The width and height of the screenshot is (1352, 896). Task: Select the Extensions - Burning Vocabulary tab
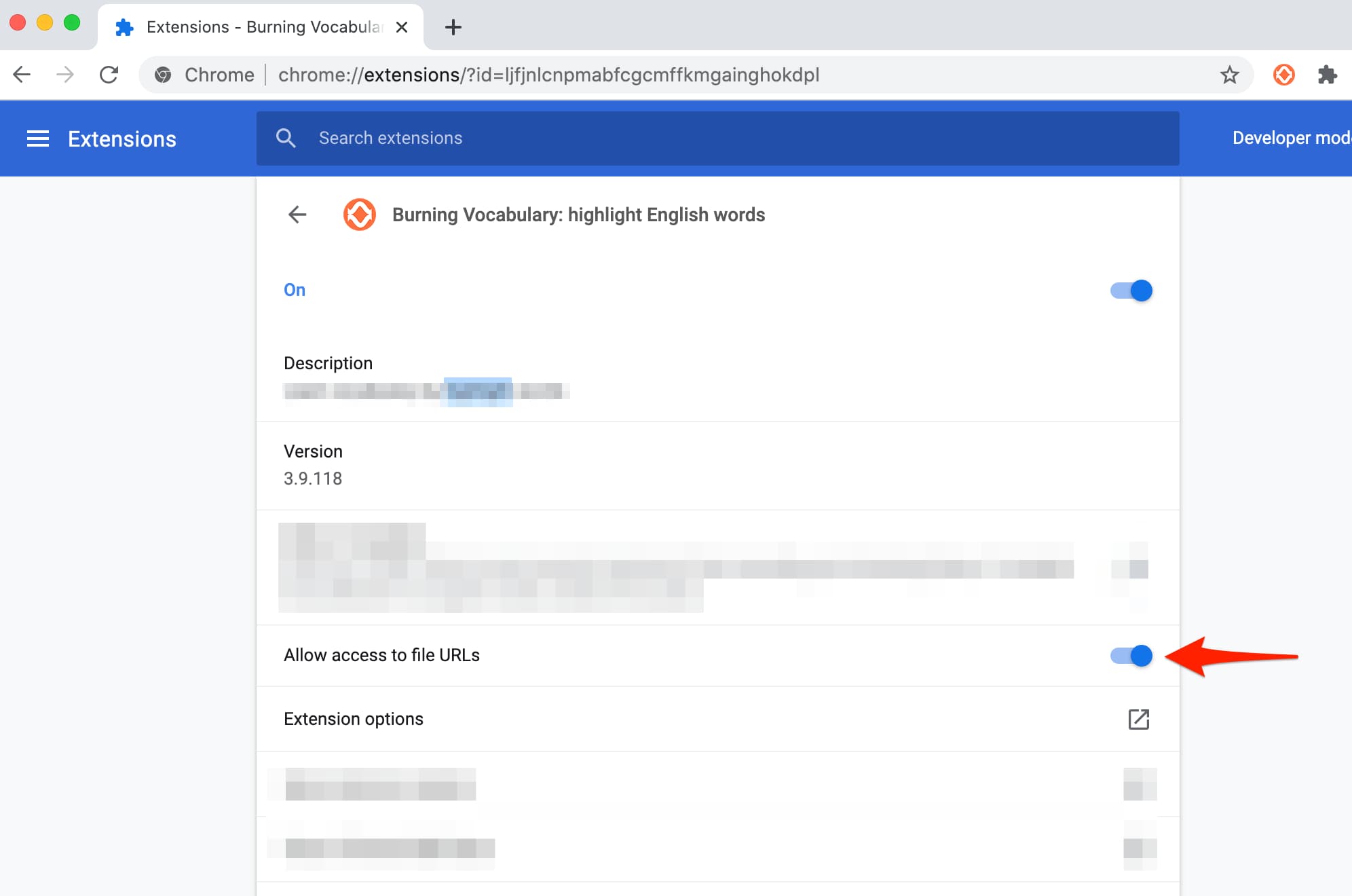pyautogui.click(x=261, y=27)
